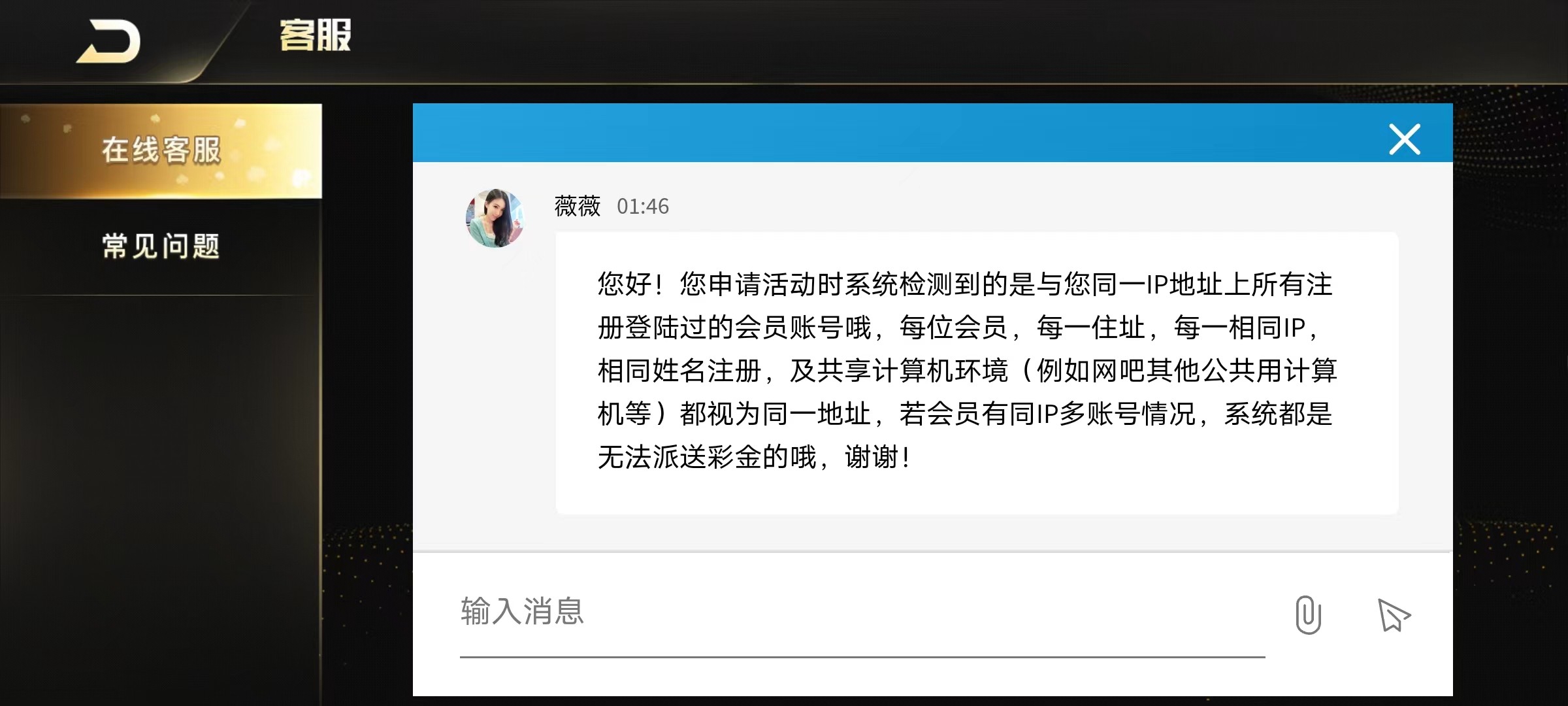Click the 01:46 message timestamp
Screen dimensions: 1568x706
click(x=643, y=207)
